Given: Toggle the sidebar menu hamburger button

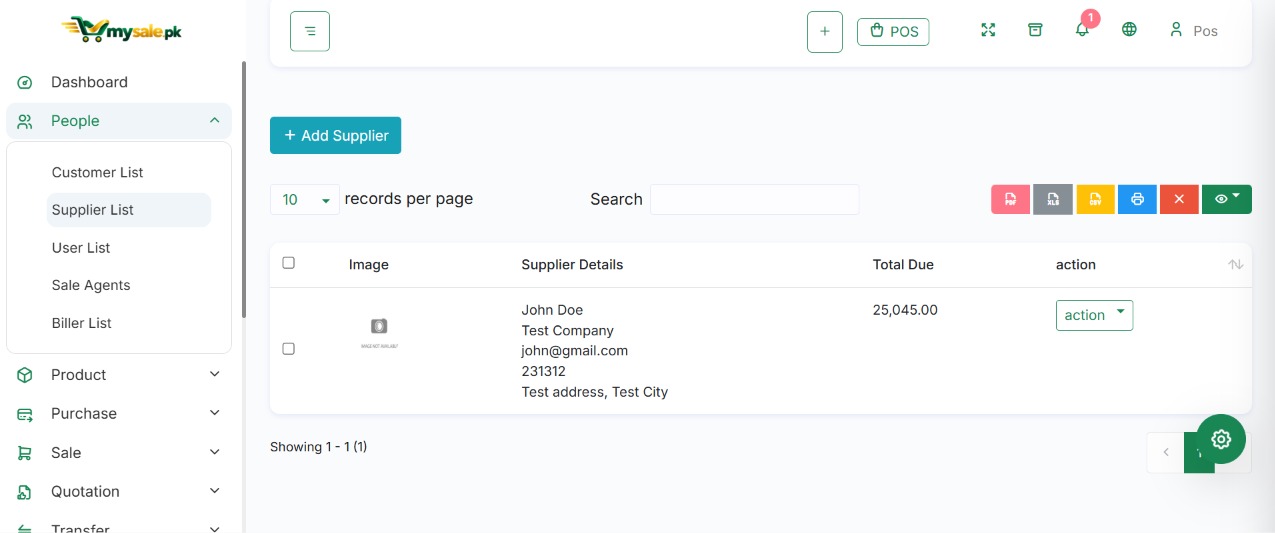Looking at the screenshot, I should [x=310, y=31].
